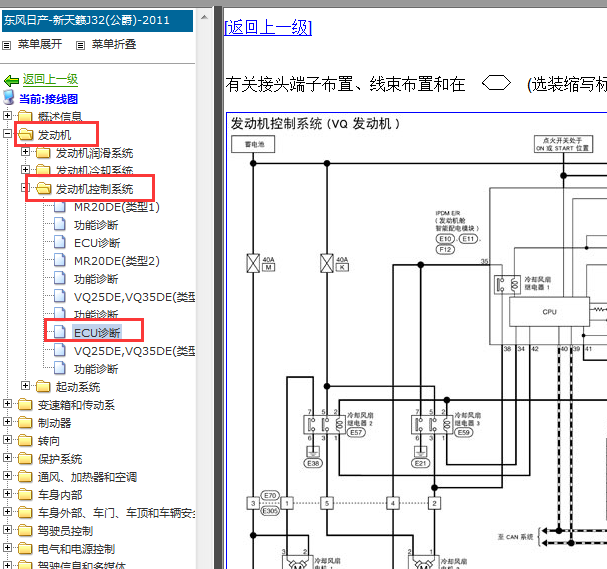The width and height of the screenshot is (607, 569).
Task: Expand the 车身内部 node
Action: (7, 493)
